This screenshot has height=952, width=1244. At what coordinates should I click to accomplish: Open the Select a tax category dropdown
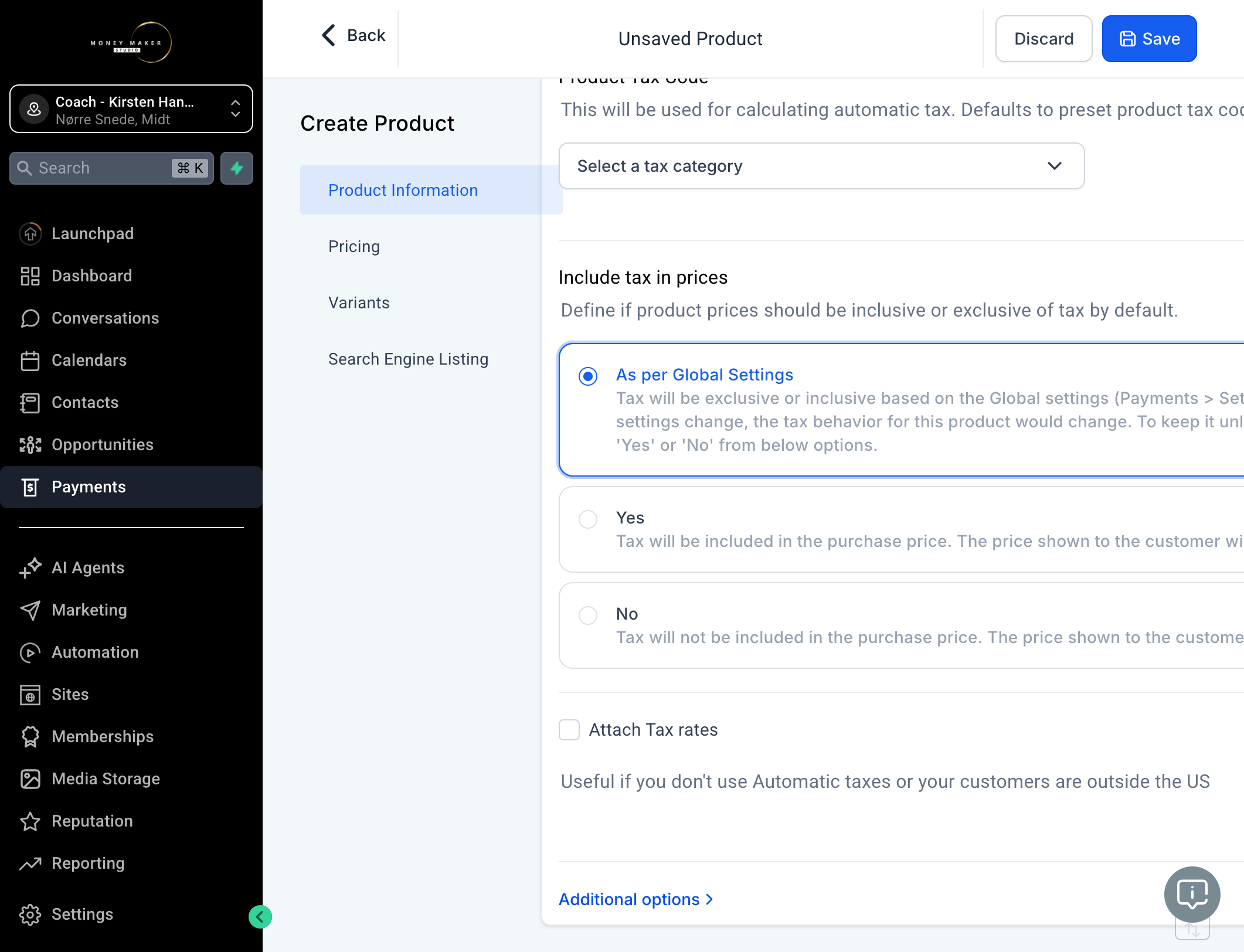821,166
